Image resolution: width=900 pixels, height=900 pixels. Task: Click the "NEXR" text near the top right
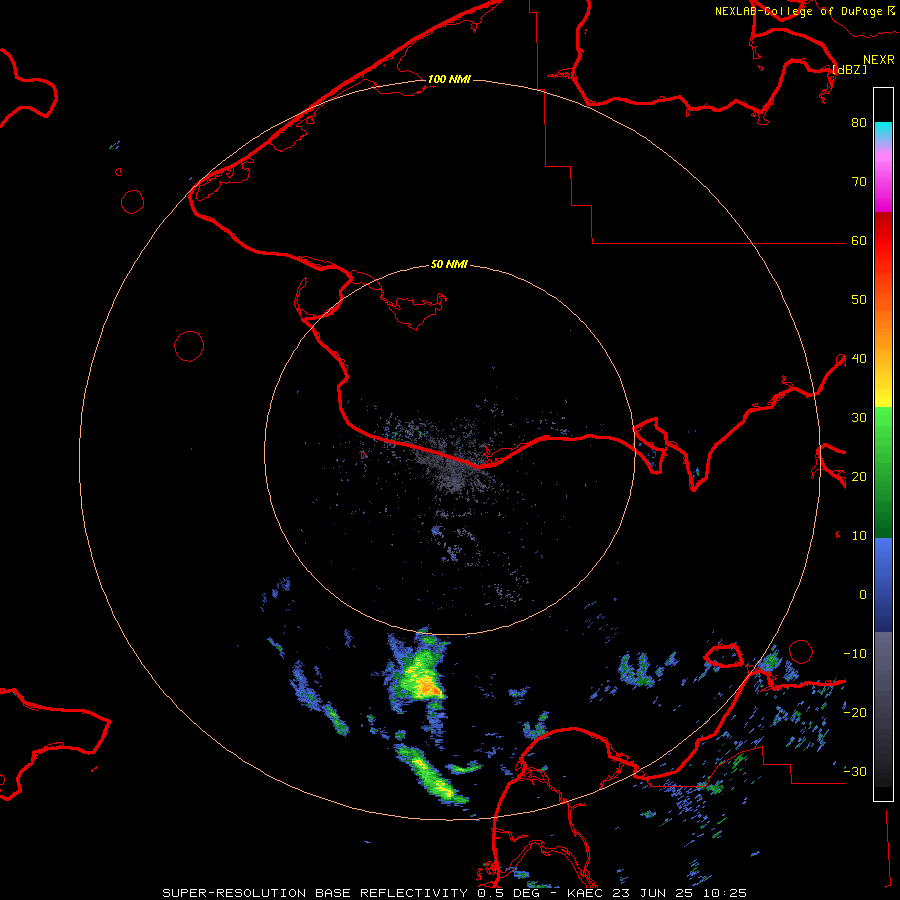coord(879,60)
